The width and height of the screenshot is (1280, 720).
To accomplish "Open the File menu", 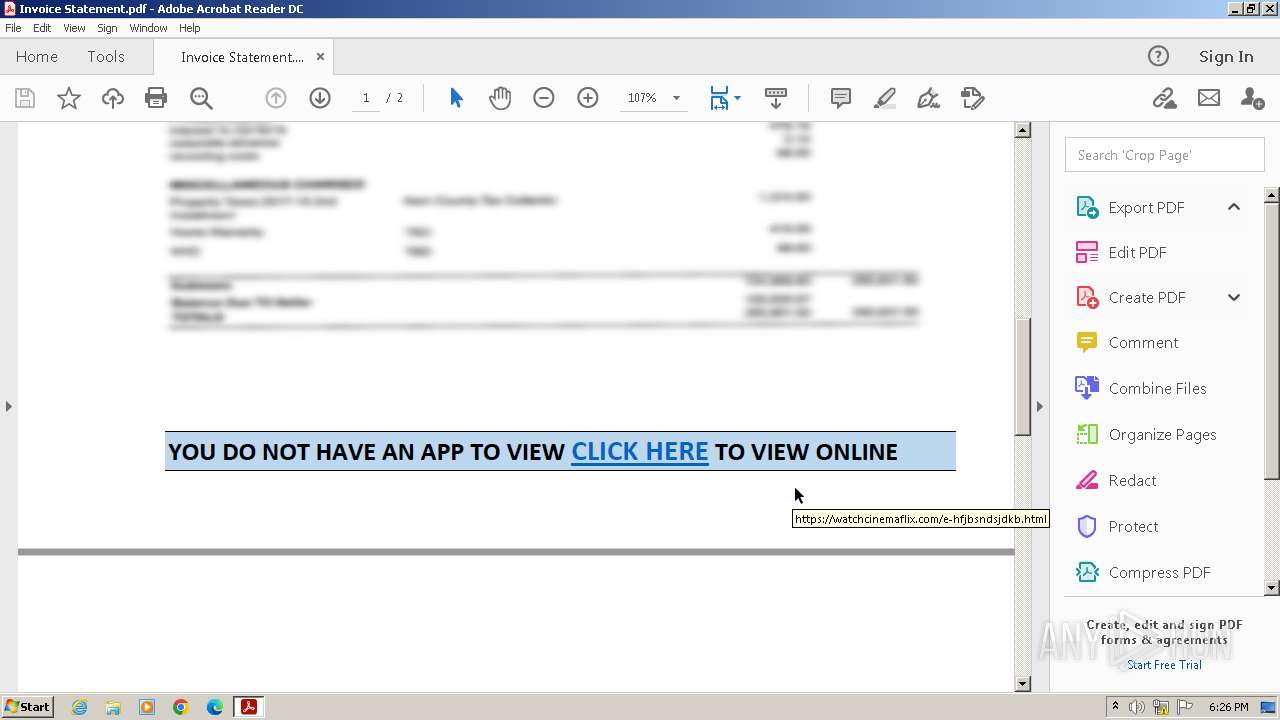I will (x=13, y=28).
